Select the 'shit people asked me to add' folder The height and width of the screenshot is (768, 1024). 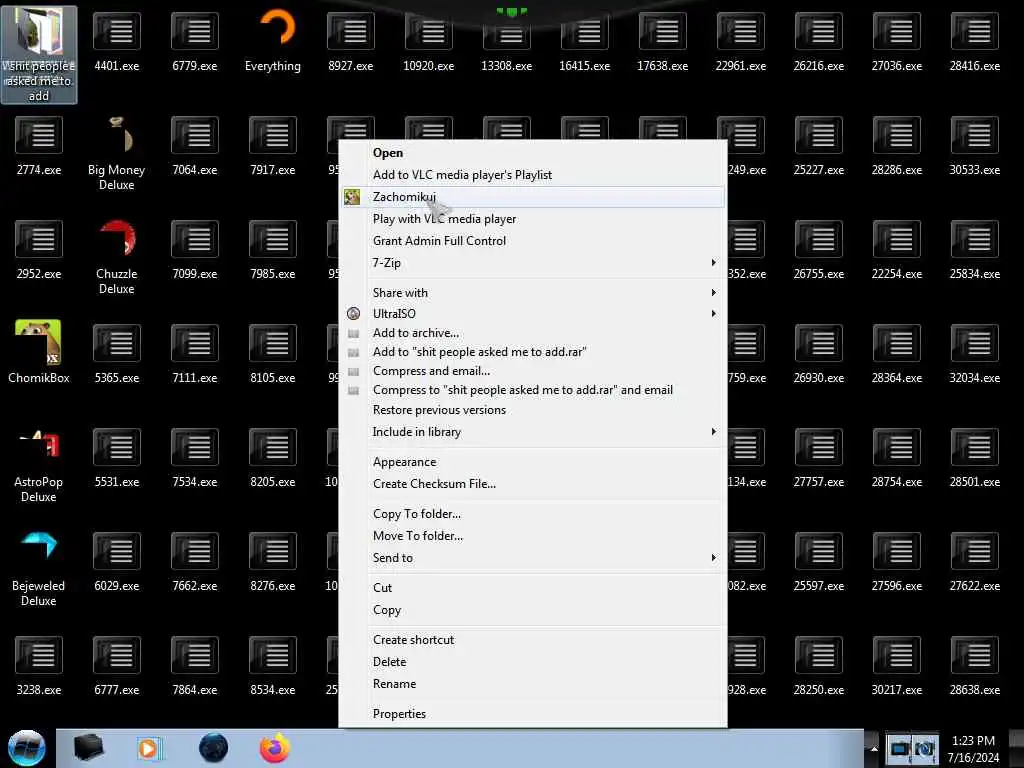click(39, 54)
